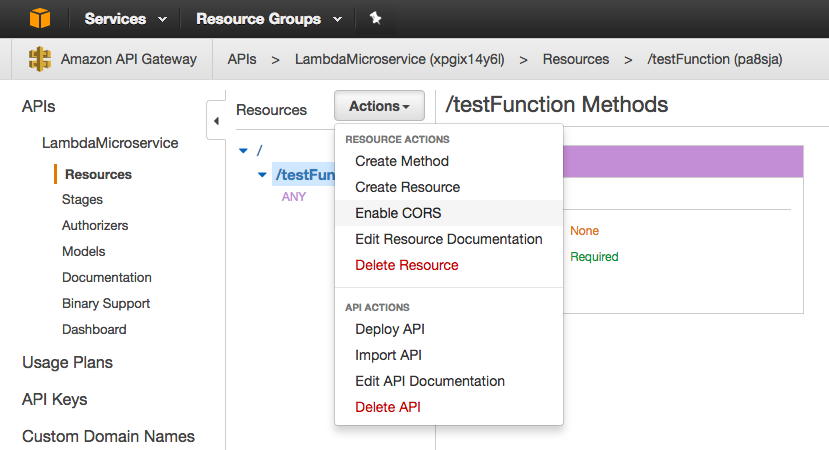
Task: Collapse the root / resource tree node
Action: tap(243, 150)
